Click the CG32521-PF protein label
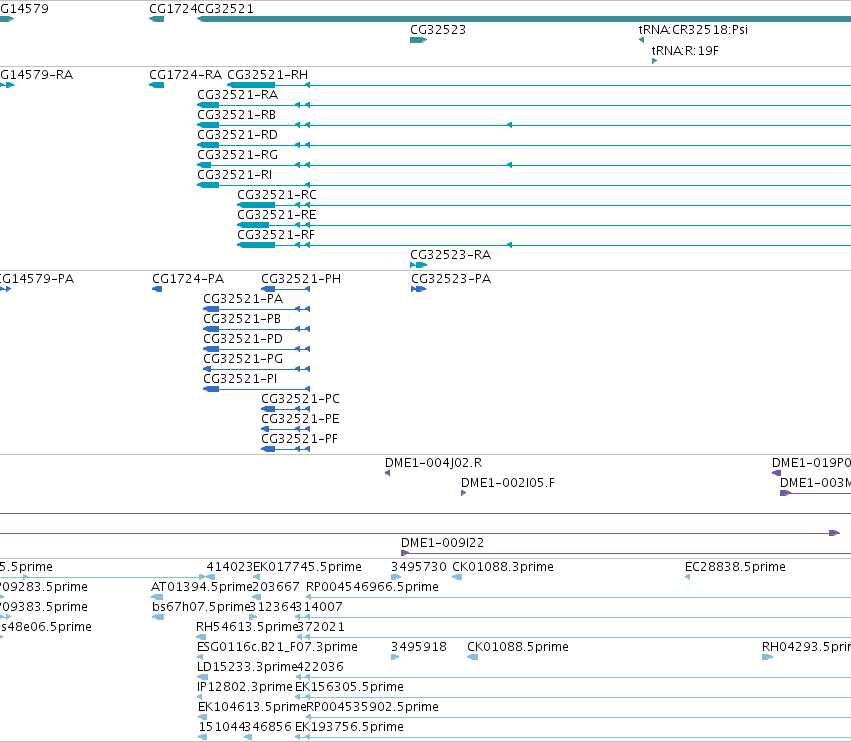Screen dimensions: 851x742 pyautogui.click(x=300, y=439)
